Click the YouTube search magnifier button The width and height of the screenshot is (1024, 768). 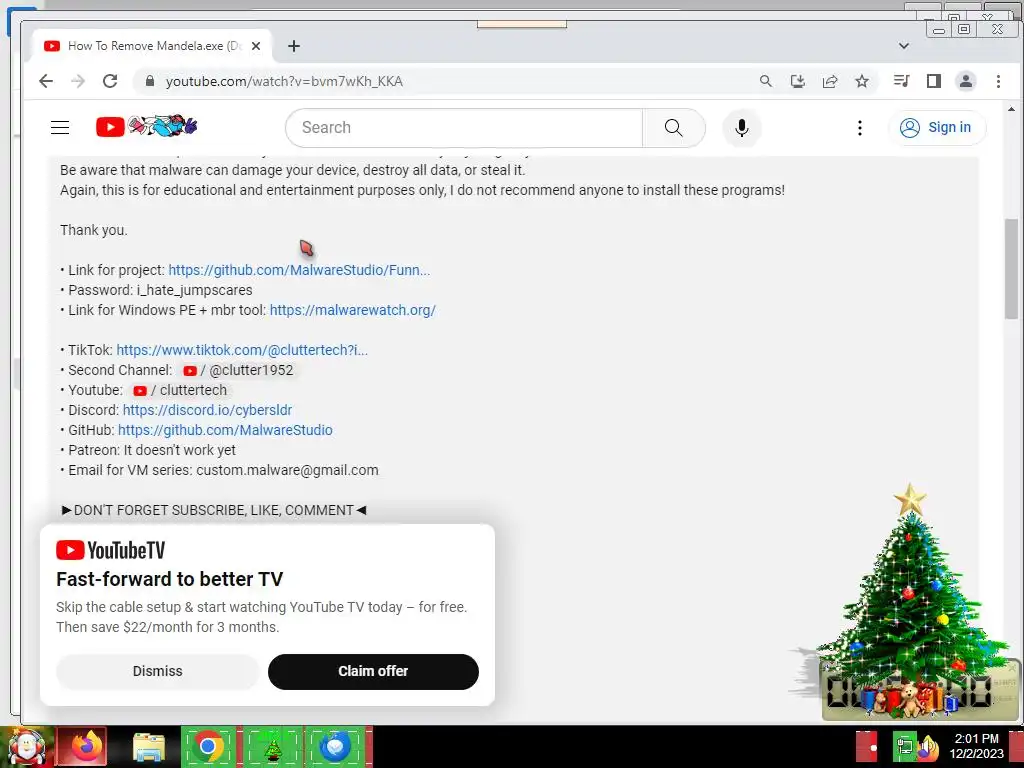(674, 127)
